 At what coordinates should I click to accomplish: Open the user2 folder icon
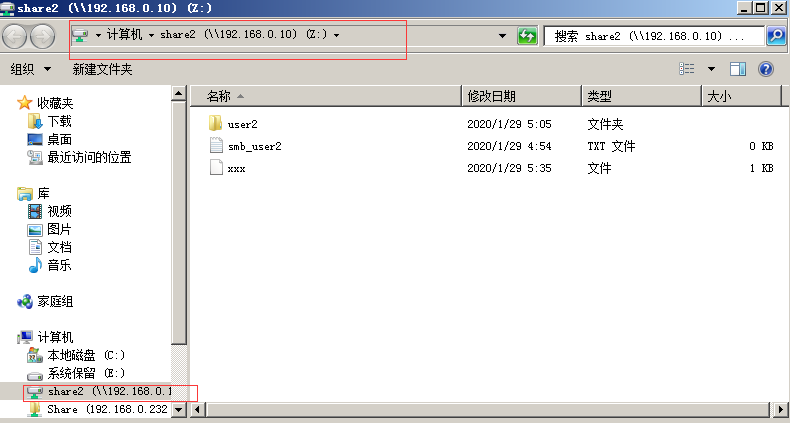click(215, 124)
